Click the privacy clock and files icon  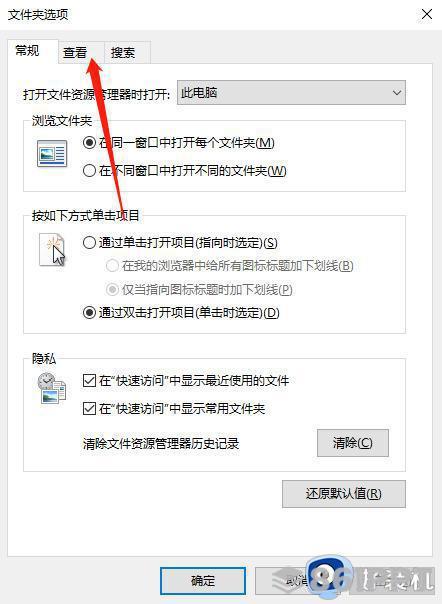[52, 388]
